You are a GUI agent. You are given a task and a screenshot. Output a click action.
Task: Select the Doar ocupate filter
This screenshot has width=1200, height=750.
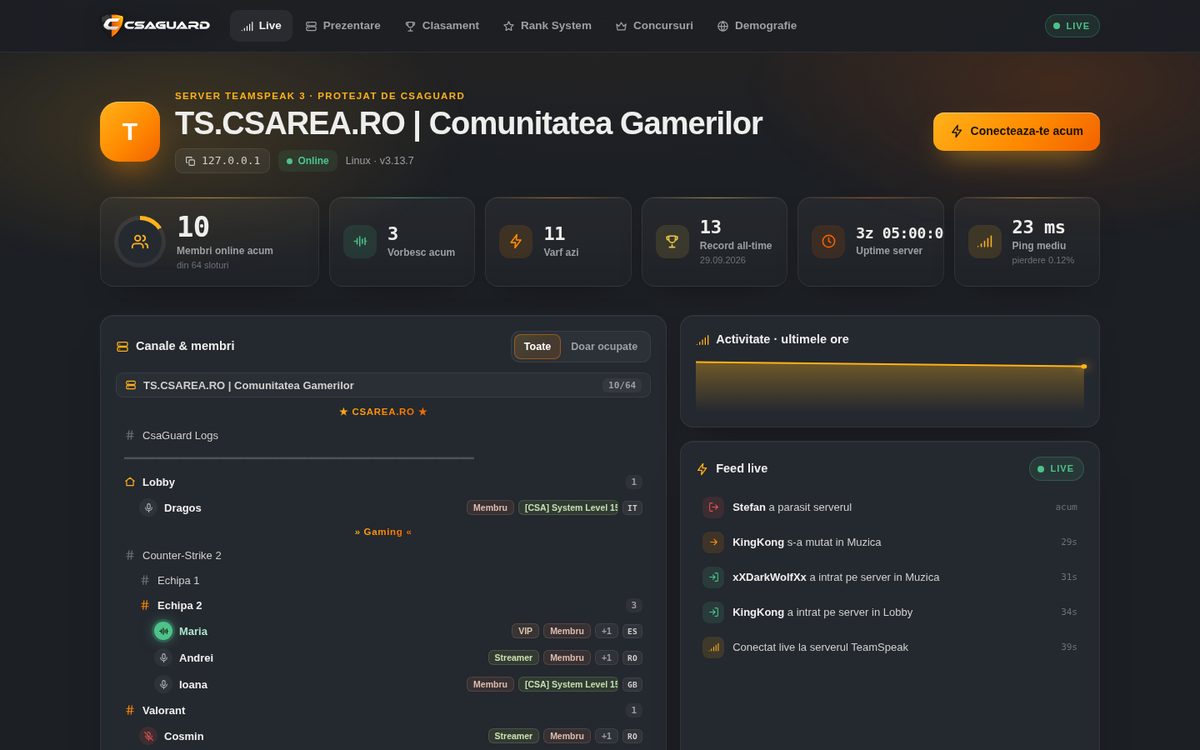[x=604, y=347]
